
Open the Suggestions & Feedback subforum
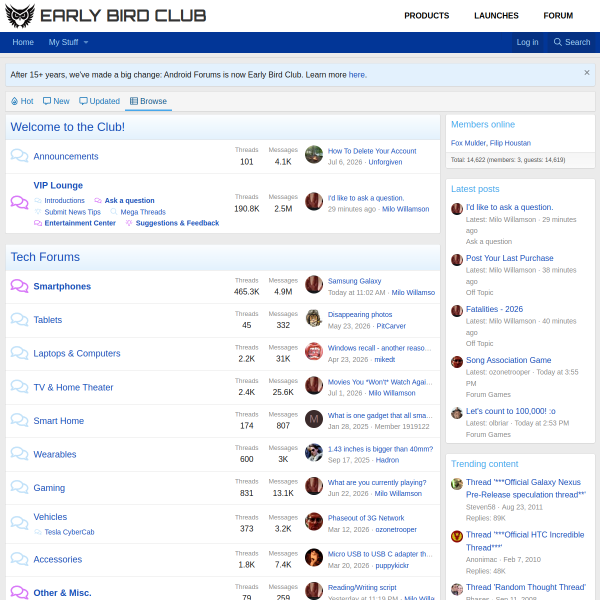tap(177, 223)
